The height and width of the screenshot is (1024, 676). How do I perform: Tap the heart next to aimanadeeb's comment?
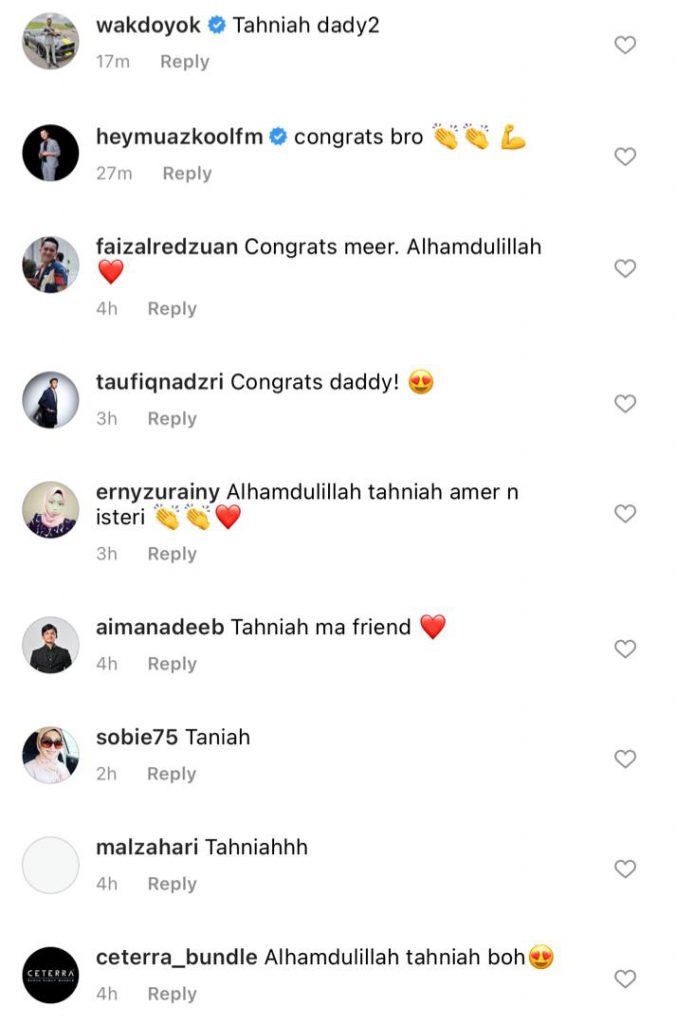click(625, 648)
